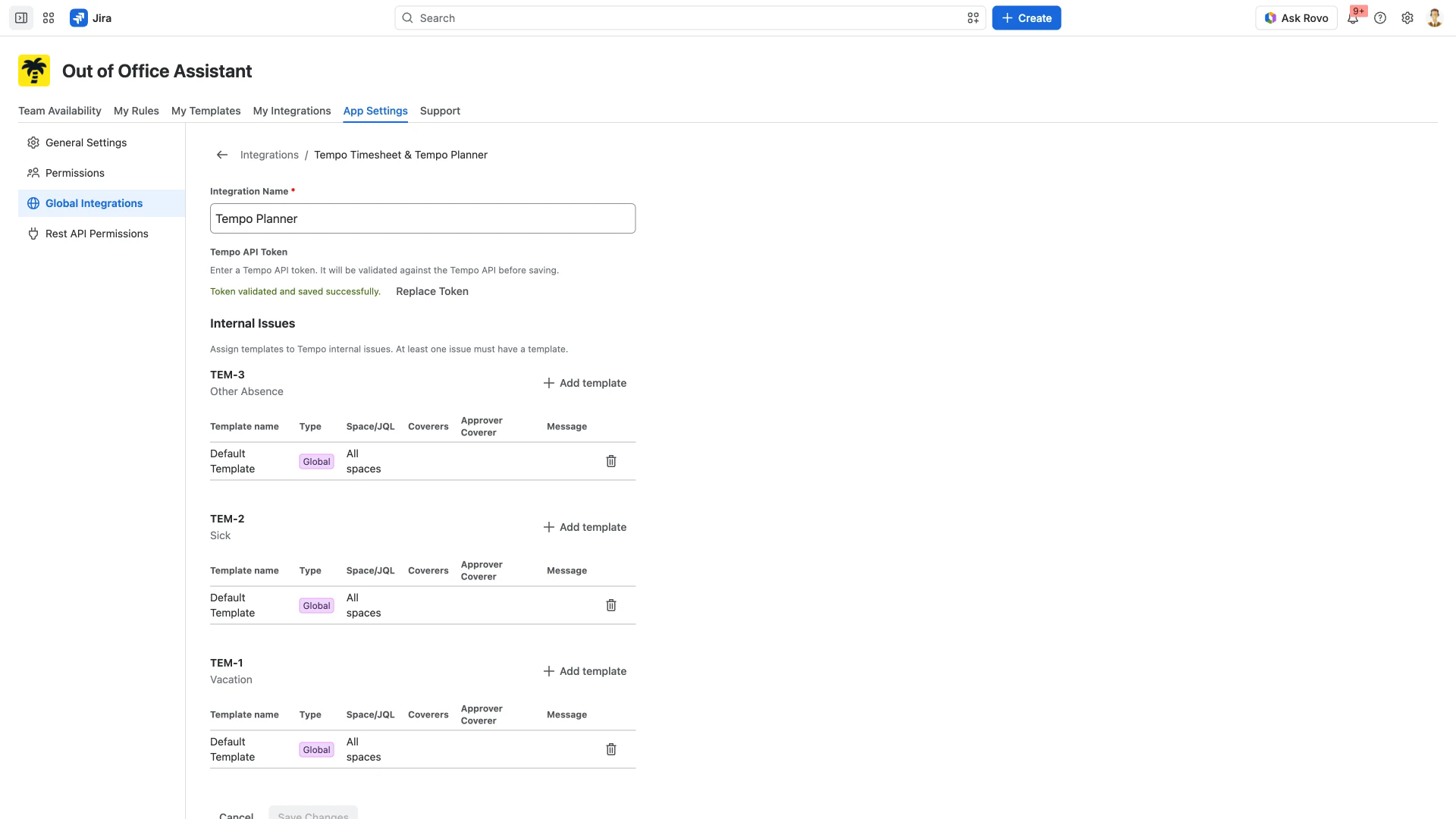Click 'Token validated and saved successfully.' text
The image size is (1456, 819).
pos(295,291)
